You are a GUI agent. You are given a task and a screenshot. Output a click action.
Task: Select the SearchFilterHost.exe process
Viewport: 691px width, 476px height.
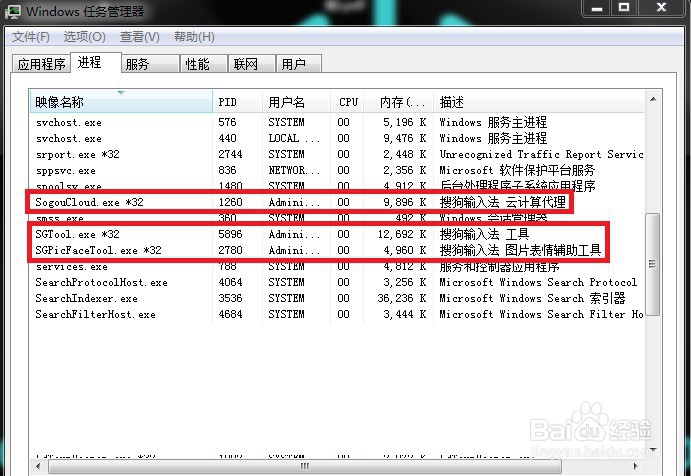click(337, 314)
